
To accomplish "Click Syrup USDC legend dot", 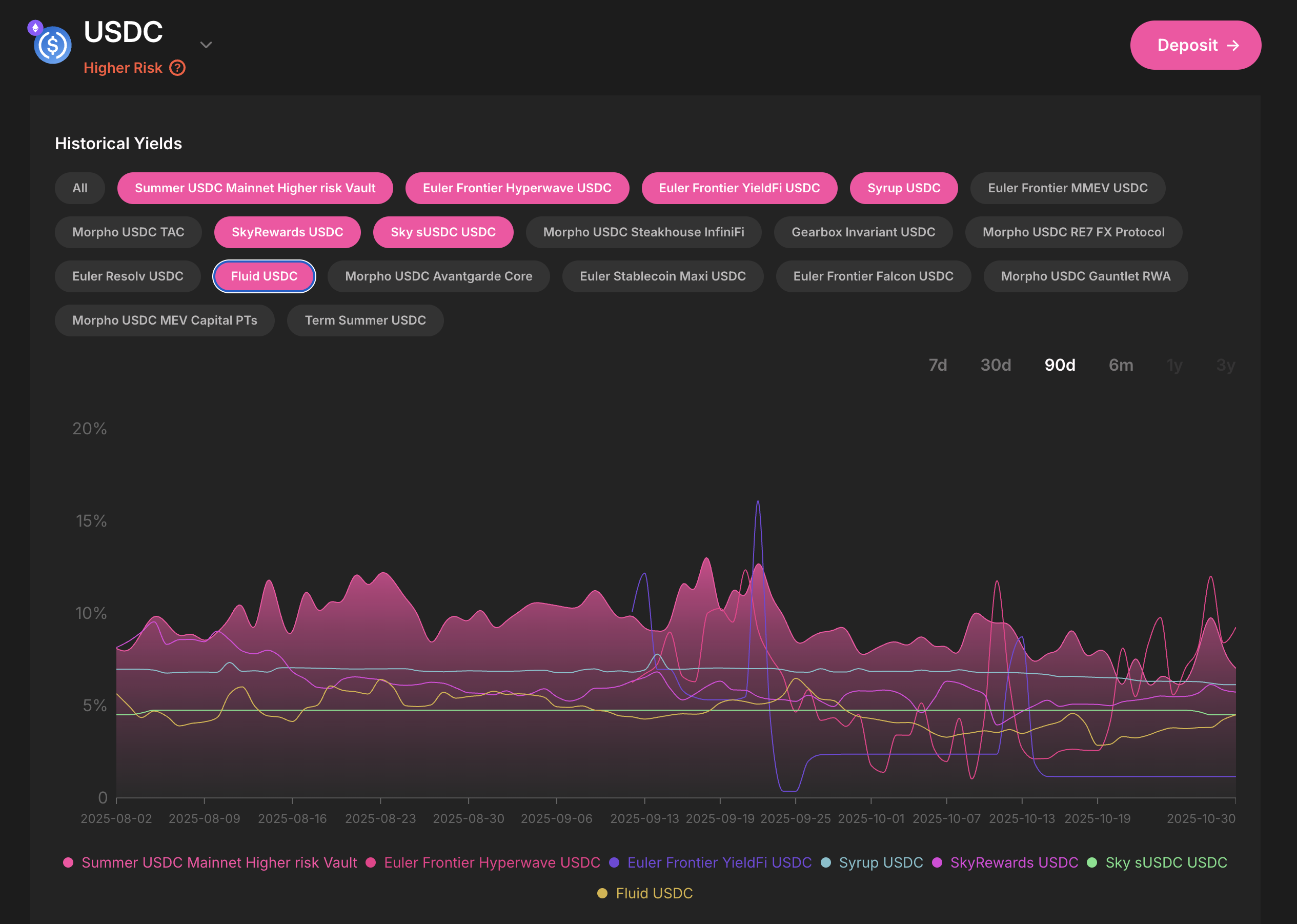I will coord(826,862).
